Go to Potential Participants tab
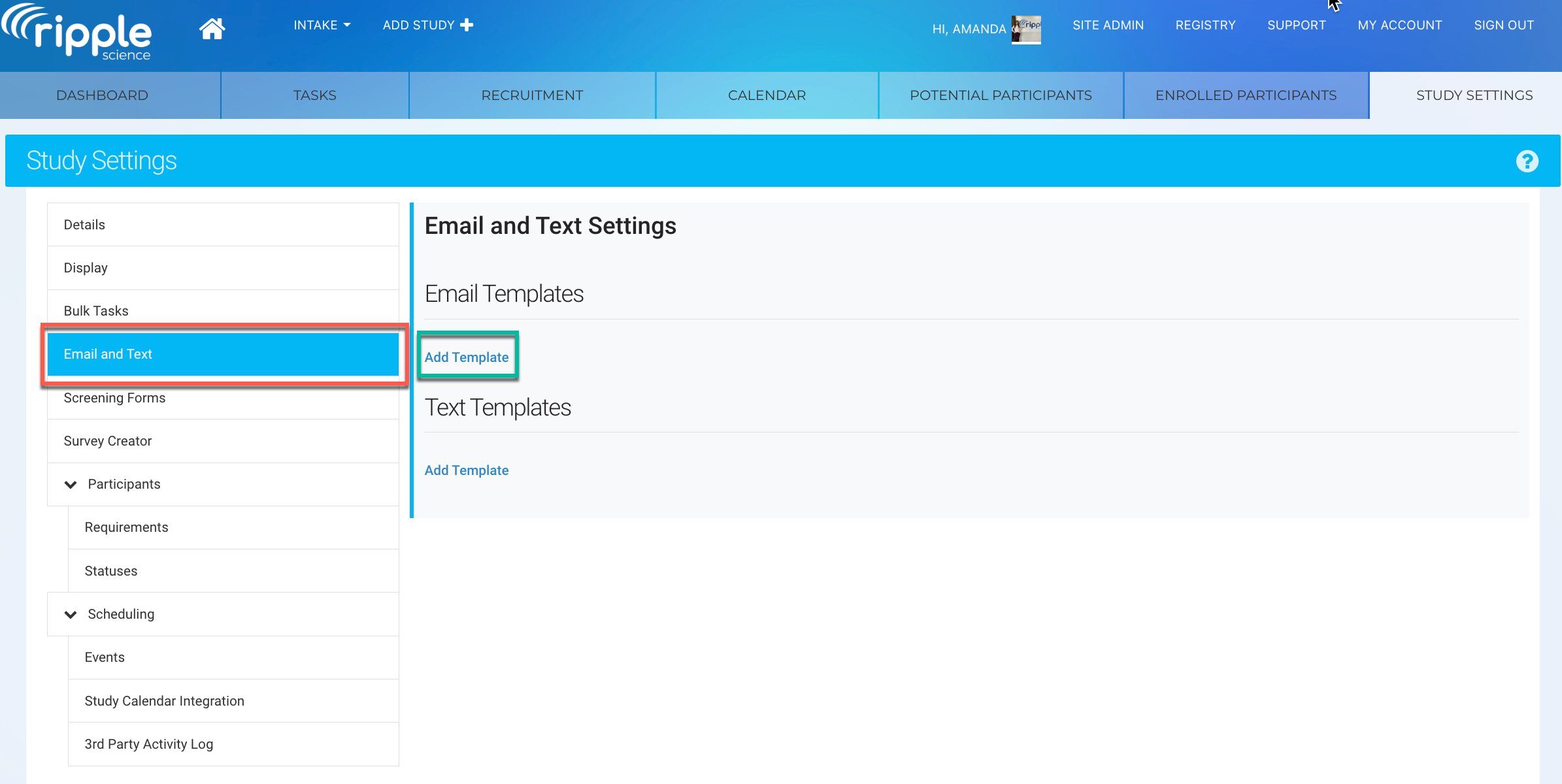Image resolution: width=1562 pixels, height=784 pixels. click(1000, 95)
